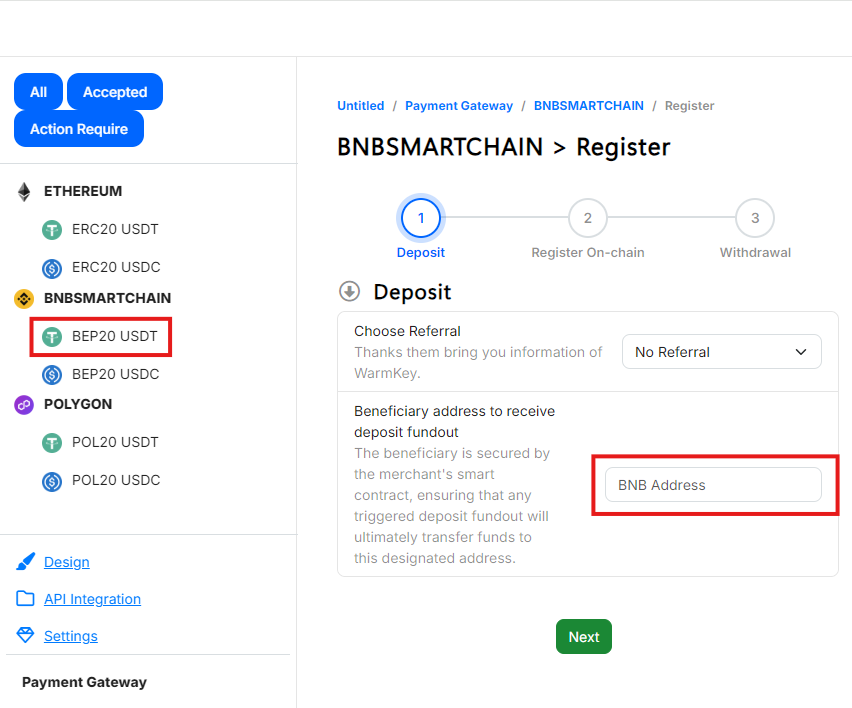Open the No Referral dropdown

click(722, 352)
